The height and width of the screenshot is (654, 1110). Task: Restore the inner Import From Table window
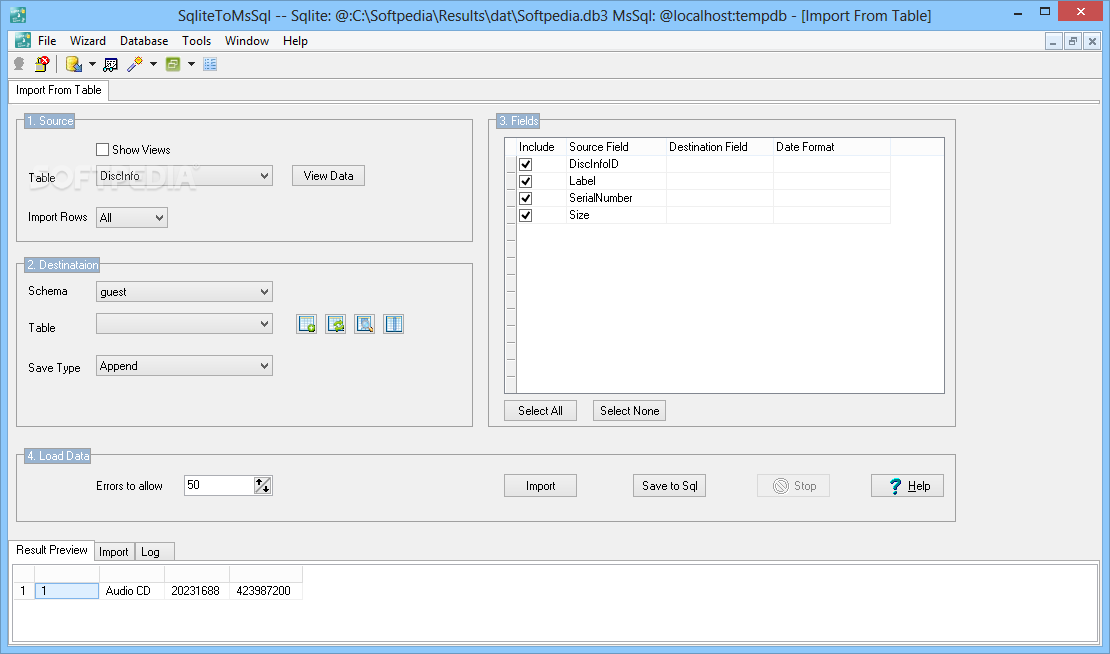click(x=1072, y=41)
